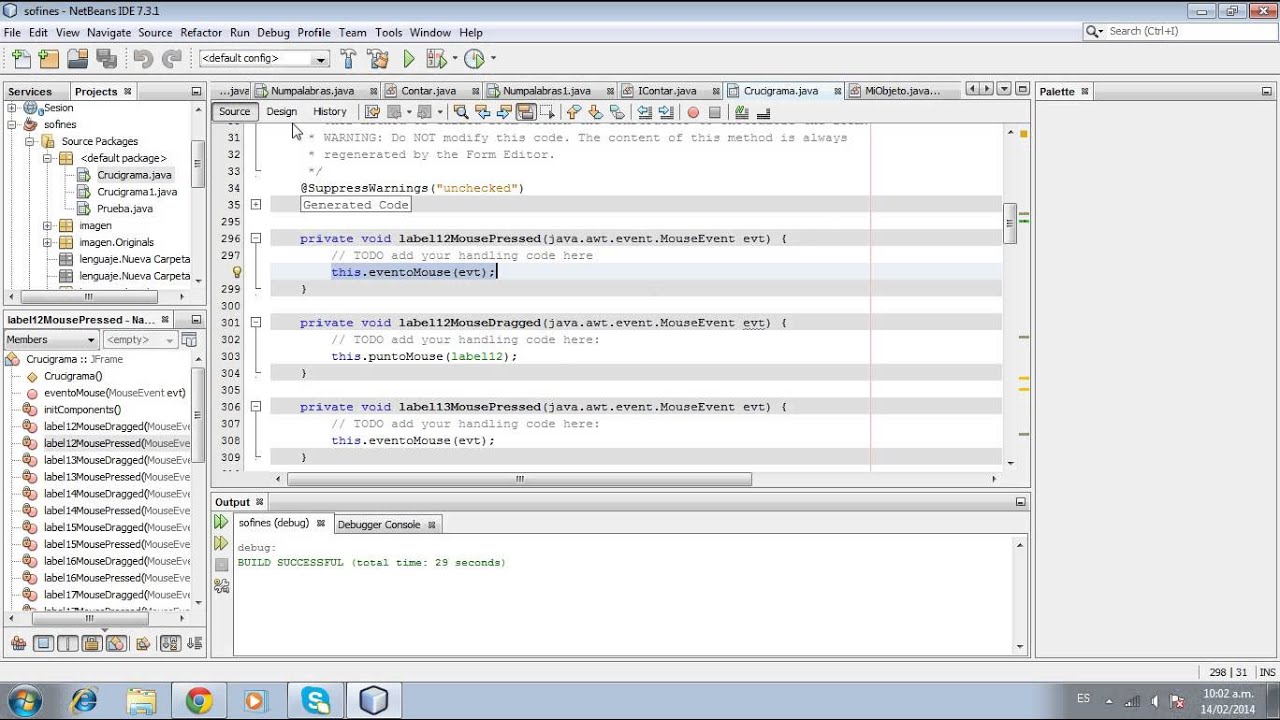Click the Re-run green arrows icon in Output
The height and width of the screenshot is (720, 1280).
click(x=221, y=522)
